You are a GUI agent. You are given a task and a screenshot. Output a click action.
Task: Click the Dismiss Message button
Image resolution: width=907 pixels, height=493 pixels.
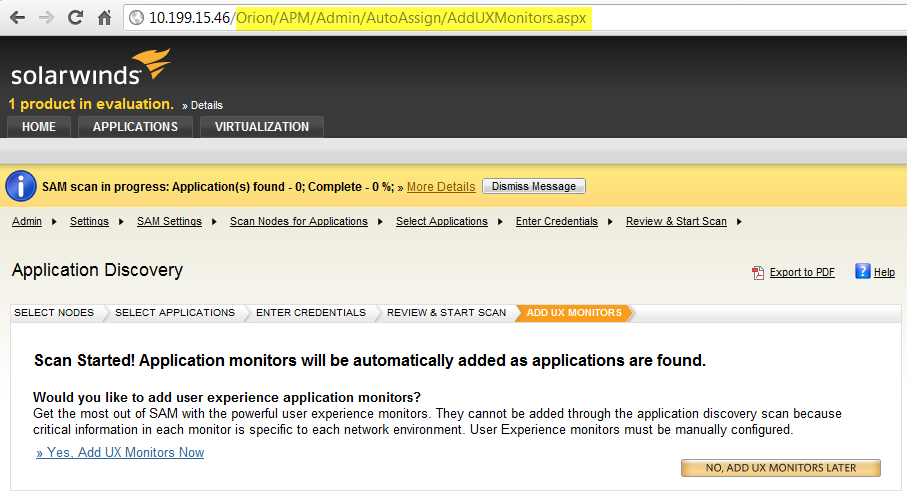tap(533, 186)
